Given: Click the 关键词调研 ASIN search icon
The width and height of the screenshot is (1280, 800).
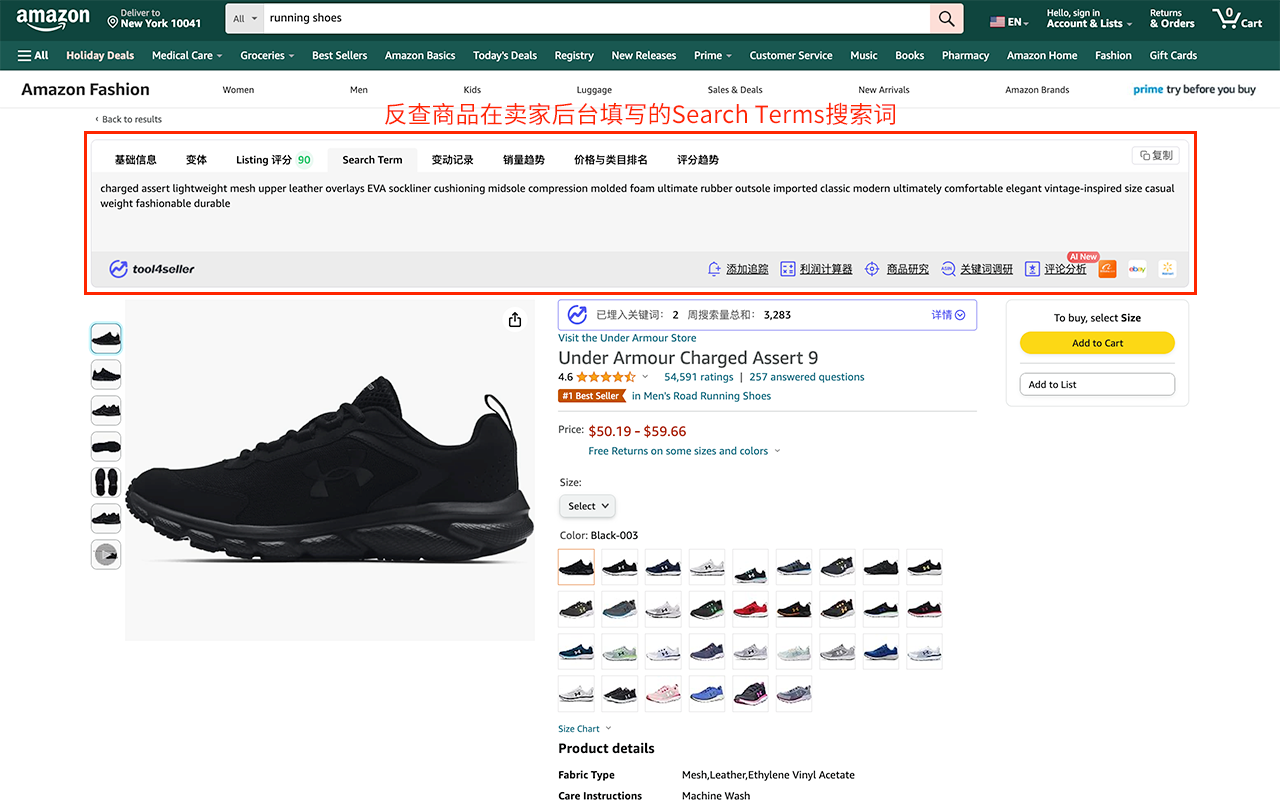Looking at the screenshot, I should coord(948,269).
